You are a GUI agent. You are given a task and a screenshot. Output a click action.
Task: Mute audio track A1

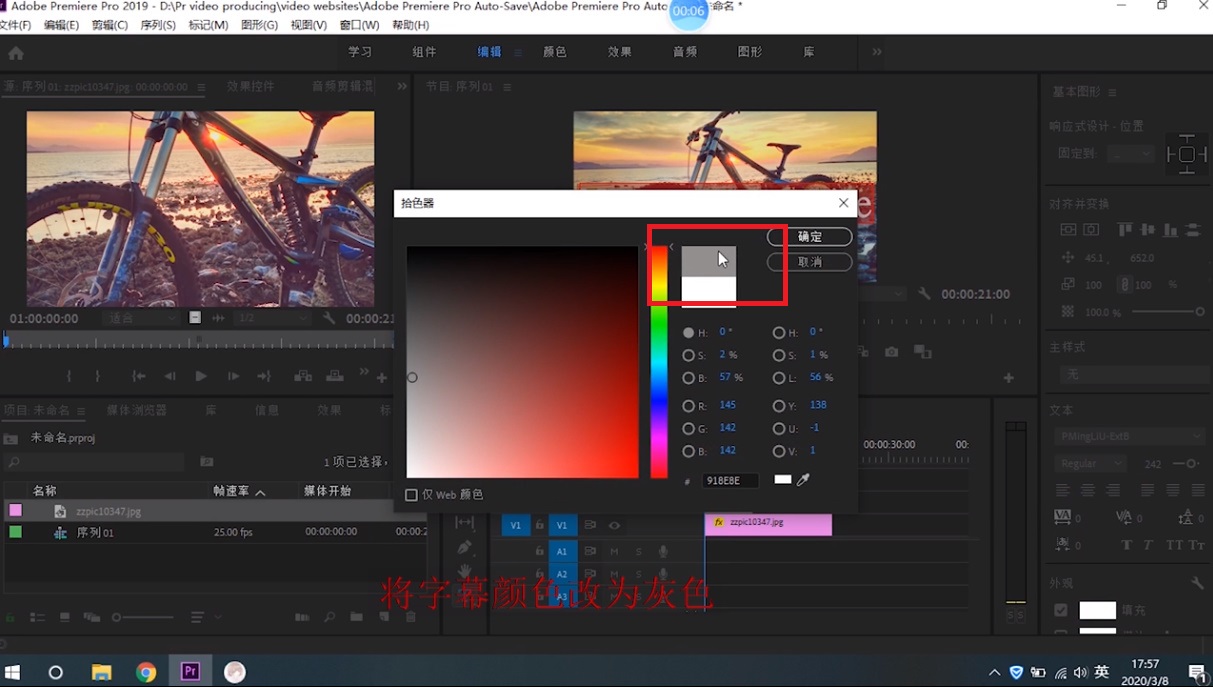pos(614,551)
